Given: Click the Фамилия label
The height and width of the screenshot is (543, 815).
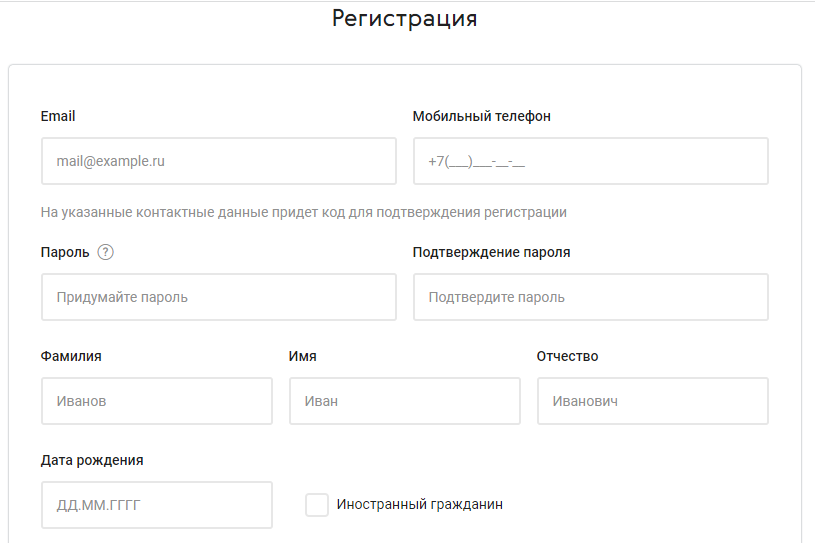Looking at the screenshot, I should (x=71, y=356).
